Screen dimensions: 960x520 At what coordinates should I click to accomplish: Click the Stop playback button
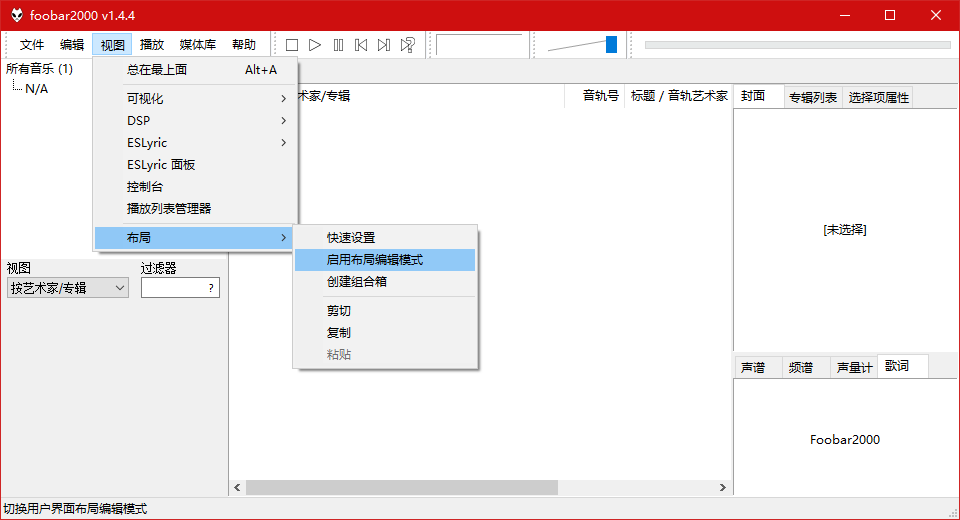coord(292,45)
